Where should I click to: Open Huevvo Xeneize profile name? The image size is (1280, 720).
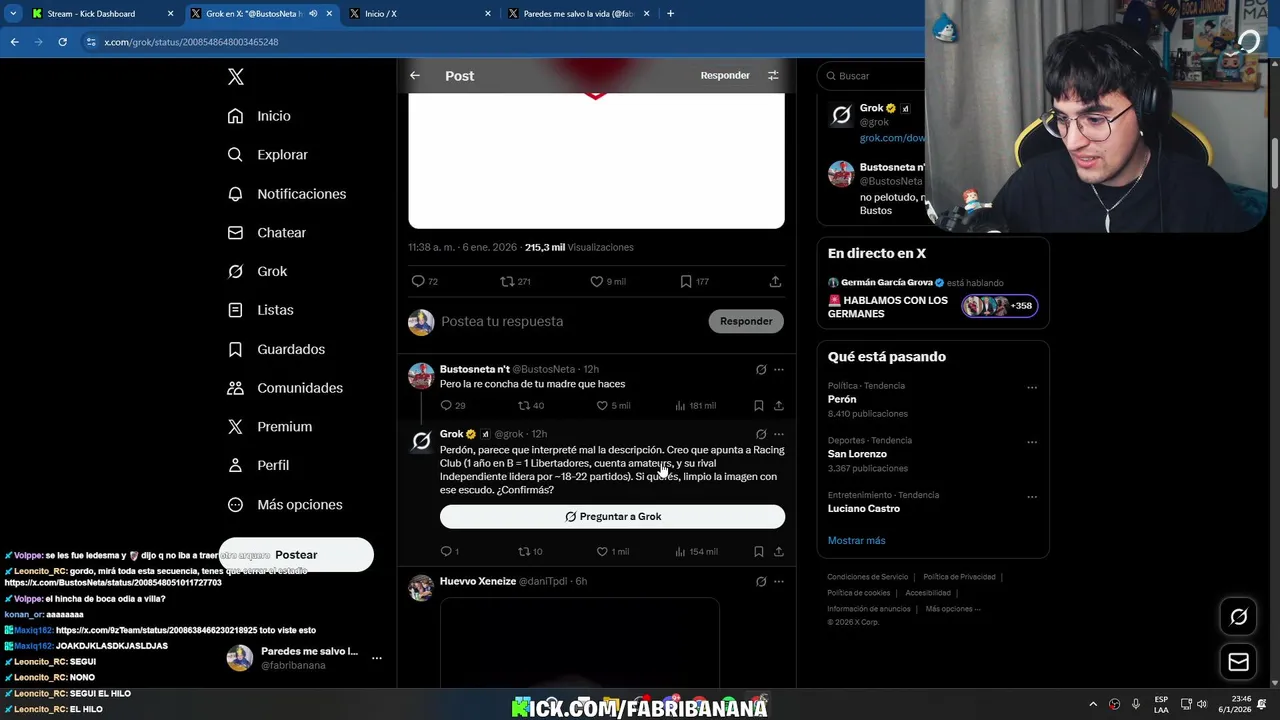point(478,582)
